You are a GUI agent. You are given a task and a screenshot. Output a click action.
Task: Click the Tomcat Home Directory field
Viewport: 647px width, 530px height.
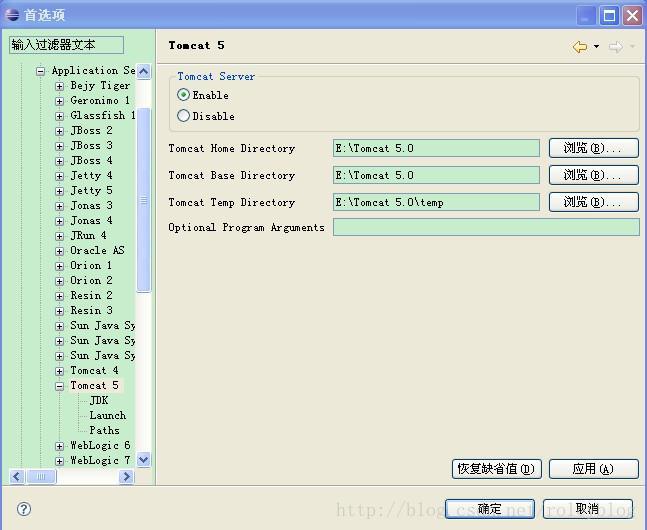(436, 148)
